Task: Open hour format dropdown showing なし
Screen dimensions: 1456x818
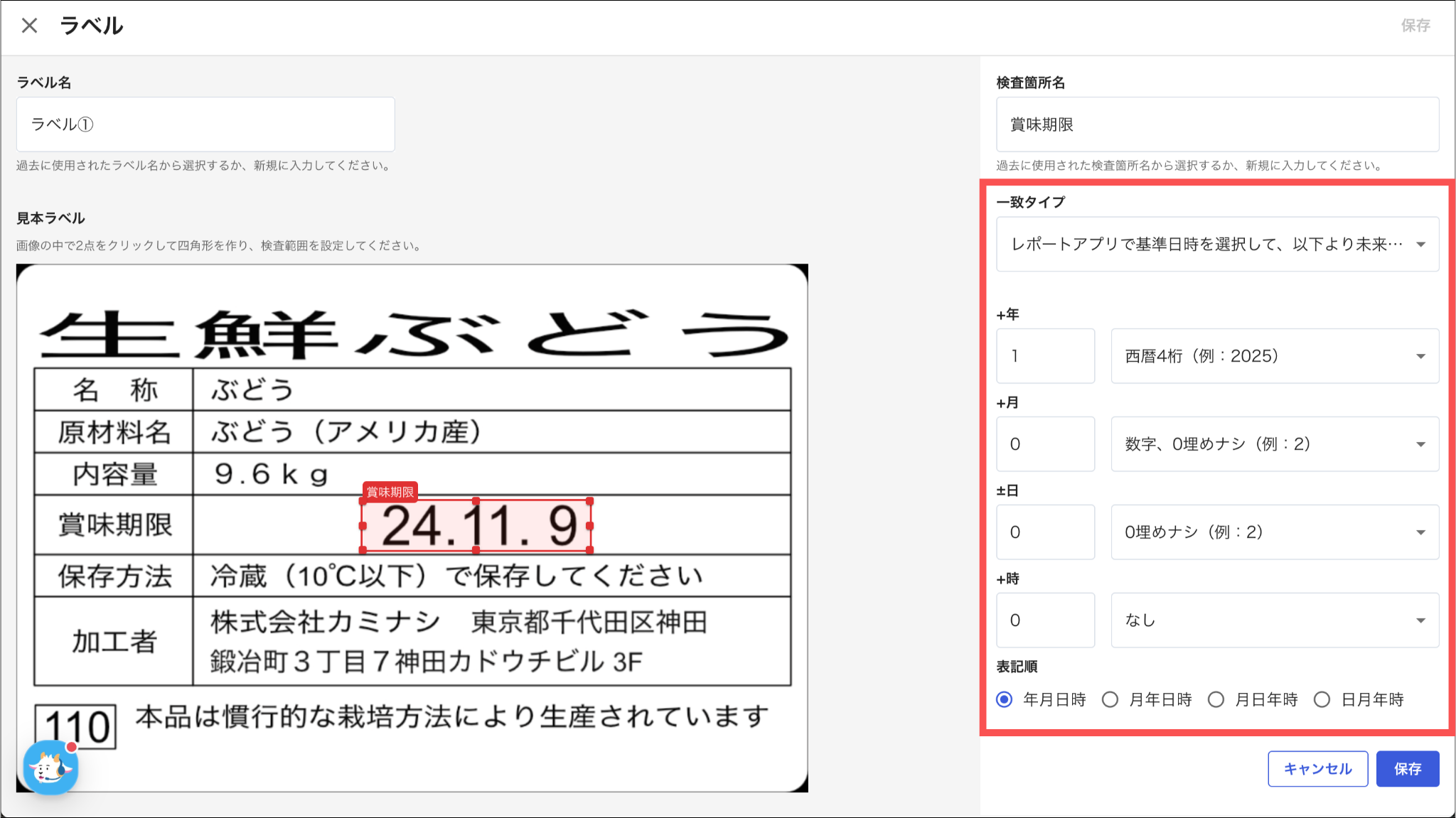Action: (x=1275, y=620)
